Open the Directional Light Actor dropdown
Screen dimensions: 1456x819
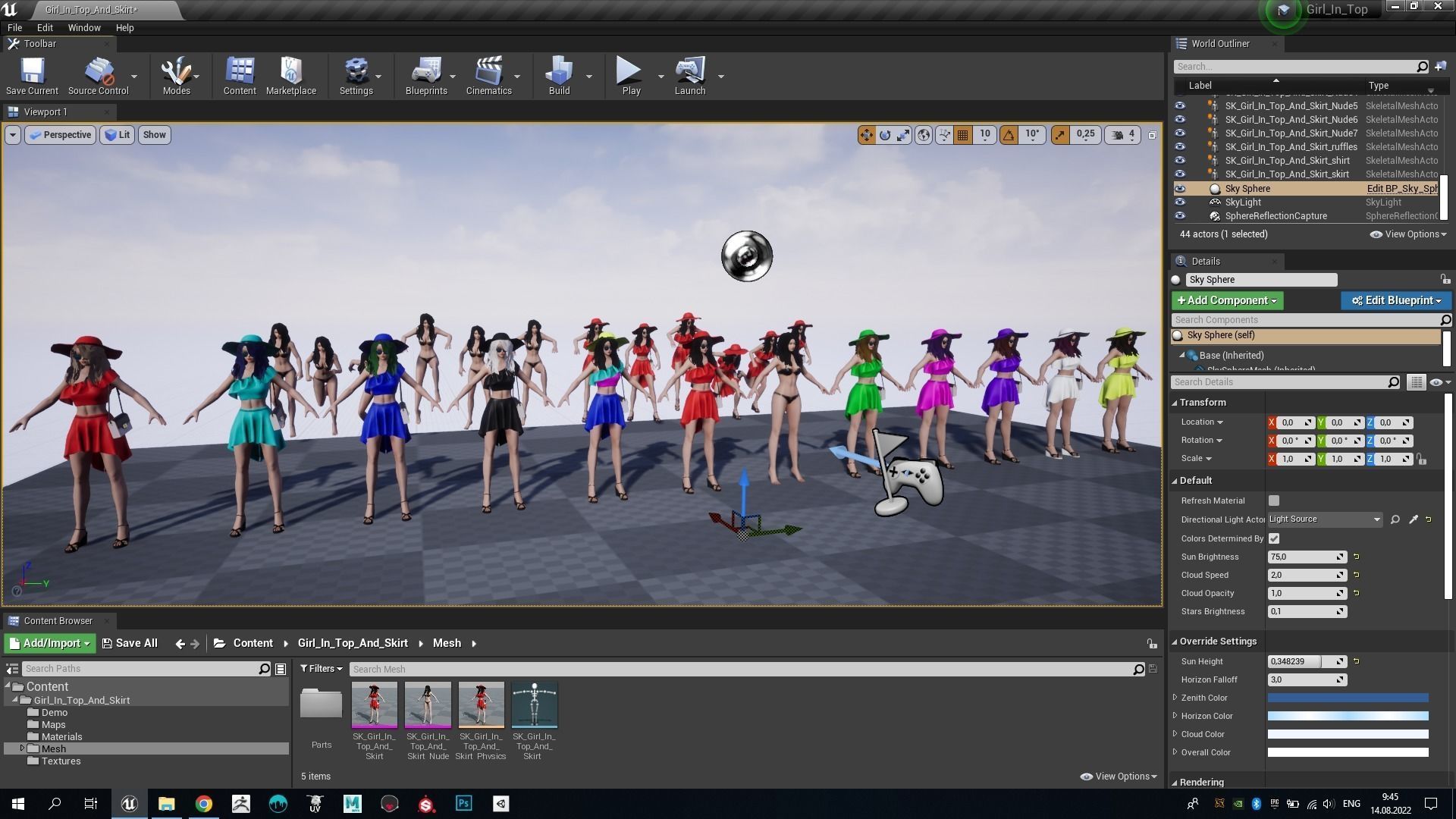point(1324,519)
